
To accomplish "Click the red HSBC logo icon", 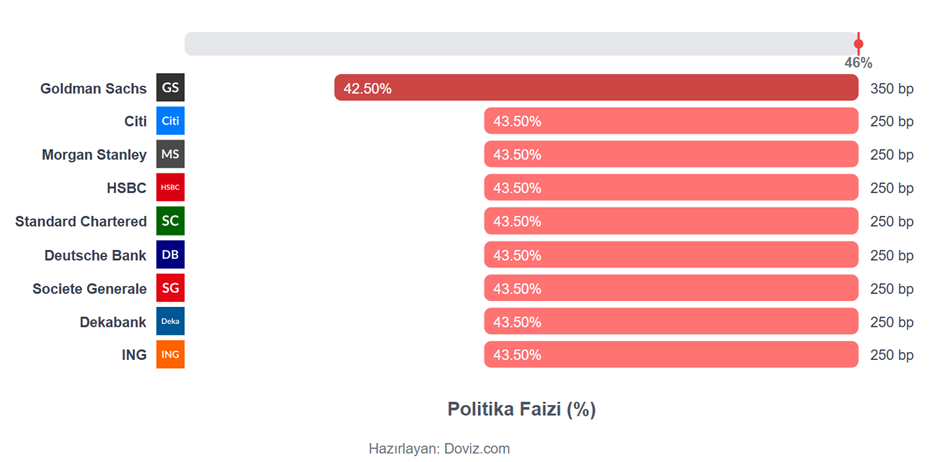I will pyautogui.click(x=170, y=187).
